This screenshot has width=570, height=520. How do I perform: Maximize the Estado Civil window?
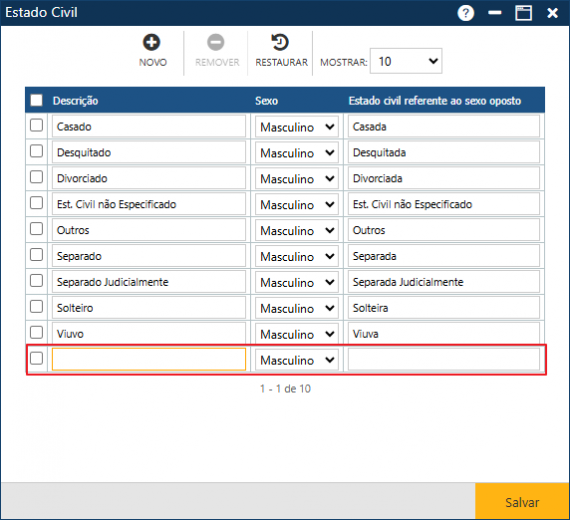pos(523,13)
